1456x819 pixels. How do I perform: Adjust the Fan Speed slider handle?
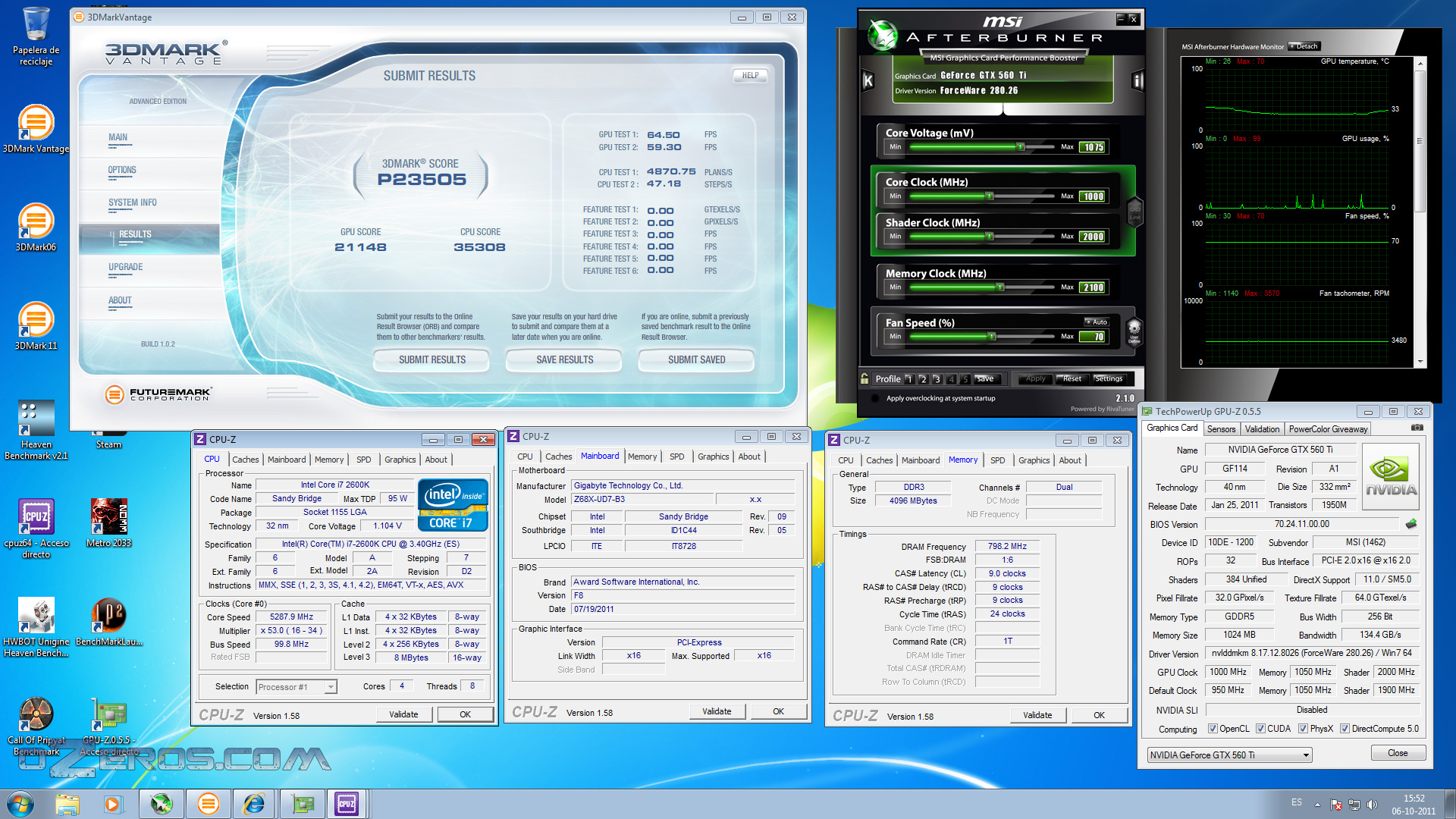tap(991, 337)
